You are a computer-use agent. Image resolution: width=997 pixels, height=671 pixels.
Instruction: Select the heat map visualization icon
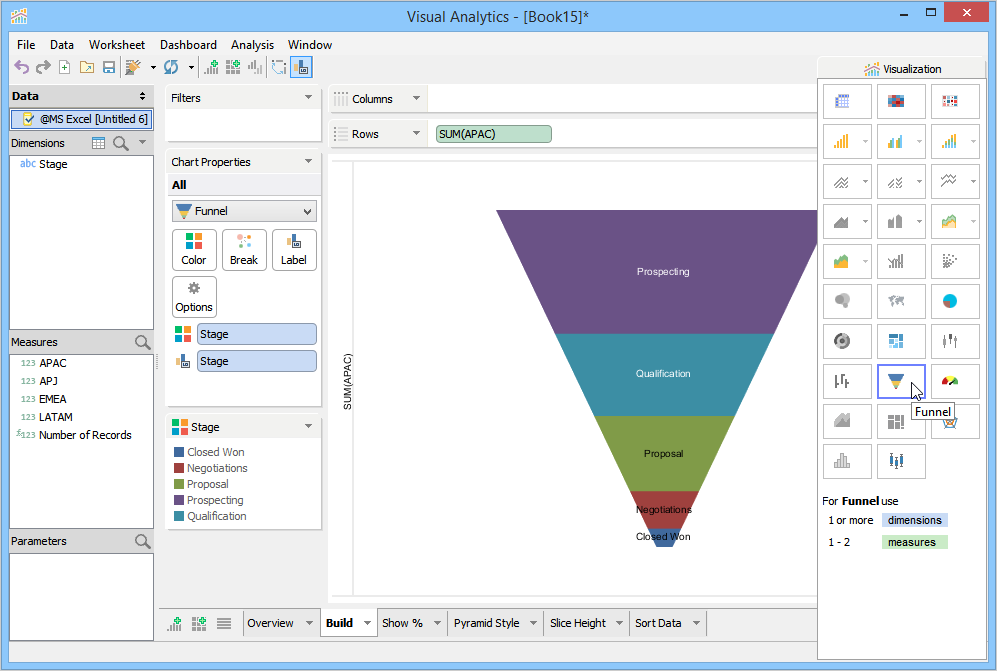(x=901, y=100)
